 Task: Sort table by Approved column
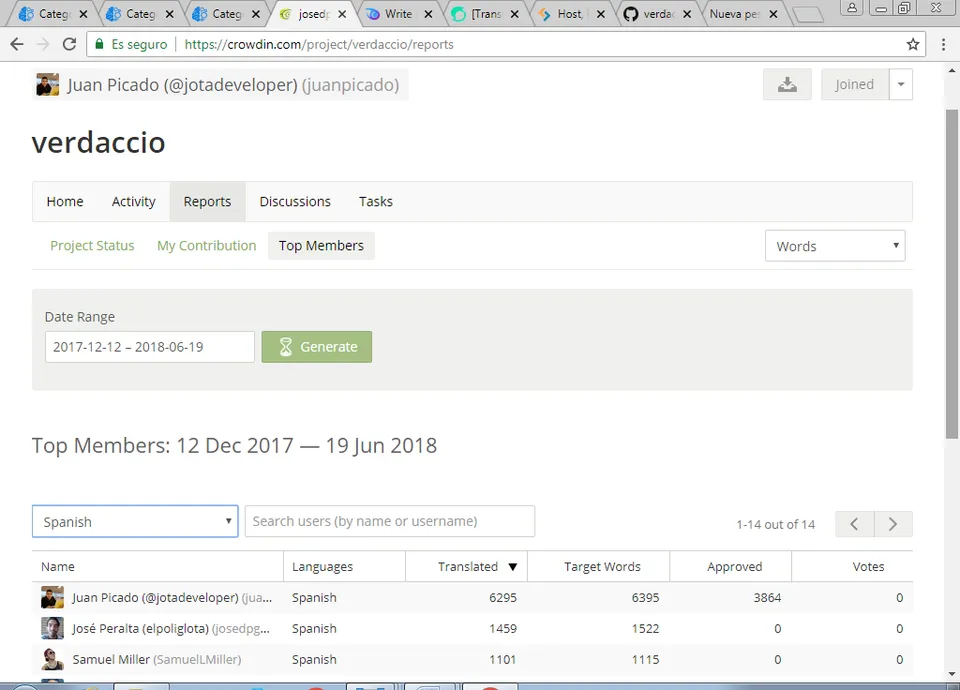(x=735, y=567)
